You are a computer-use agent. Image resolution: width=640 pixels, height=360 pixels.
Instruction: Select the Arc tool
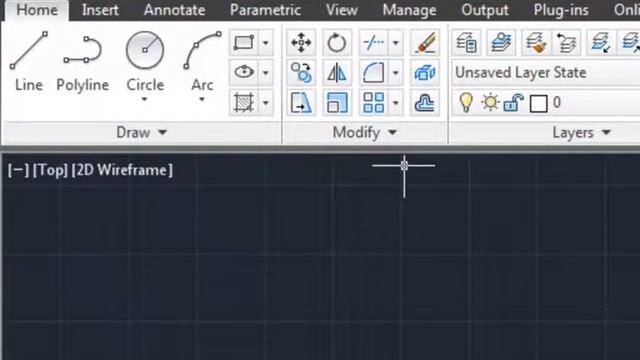tap(202, 61)
